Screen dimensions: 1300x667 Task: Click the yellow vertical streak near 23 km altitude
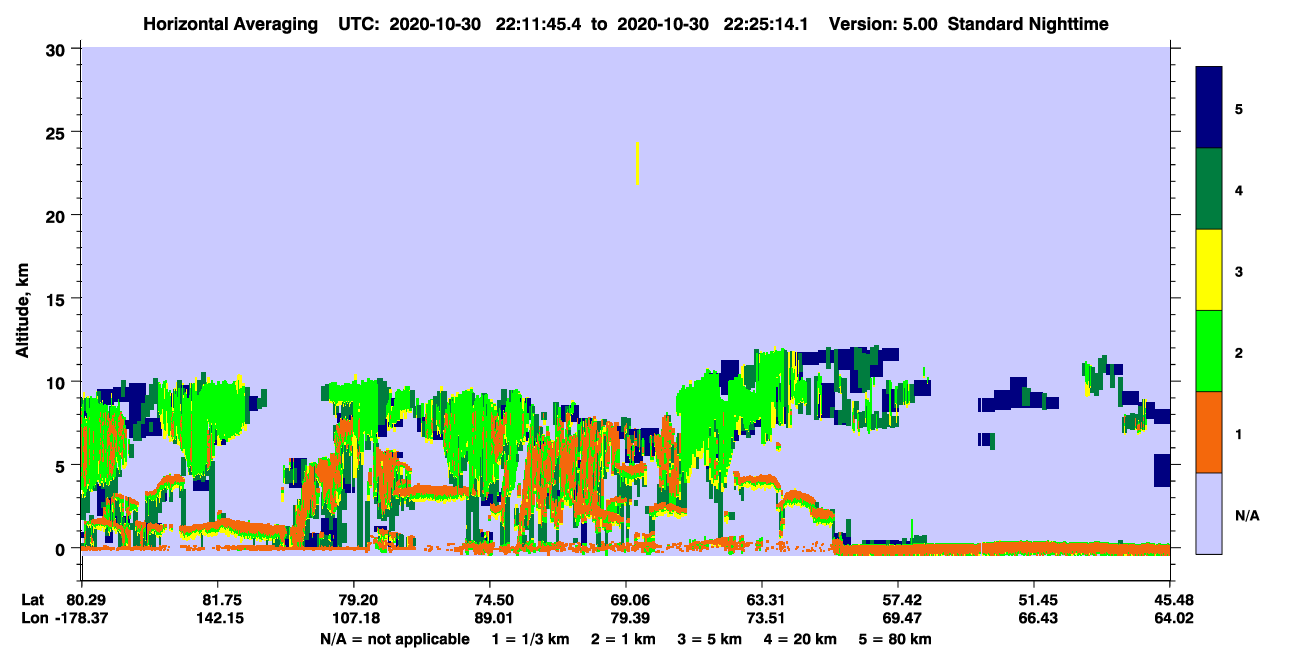[637, 163]
